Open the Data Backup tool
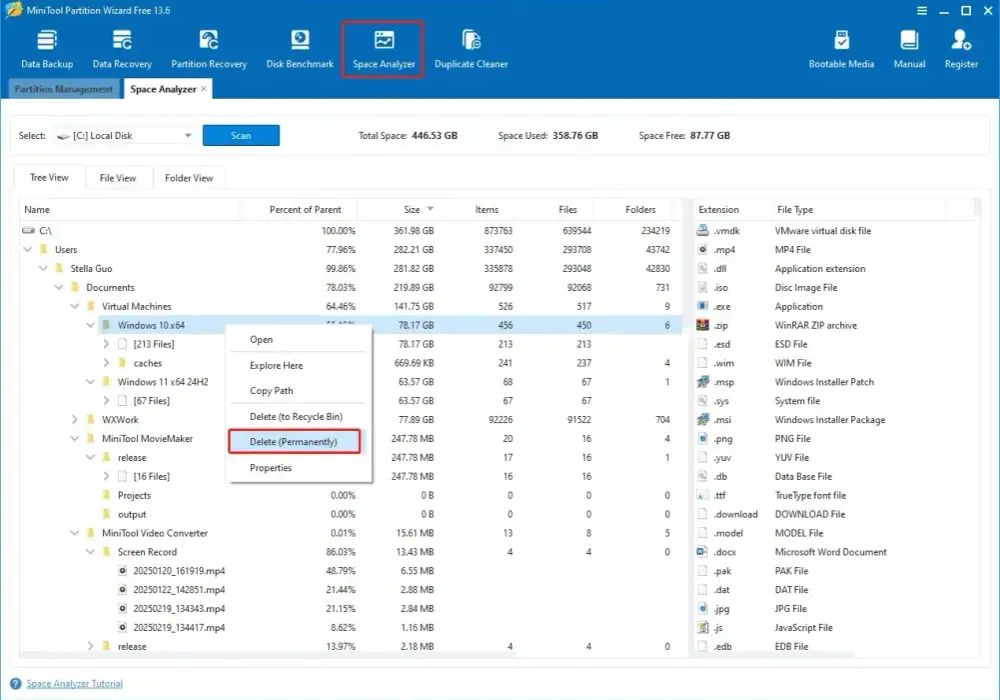Screen dimensions: 1000x700 click(x=47, y=48)
